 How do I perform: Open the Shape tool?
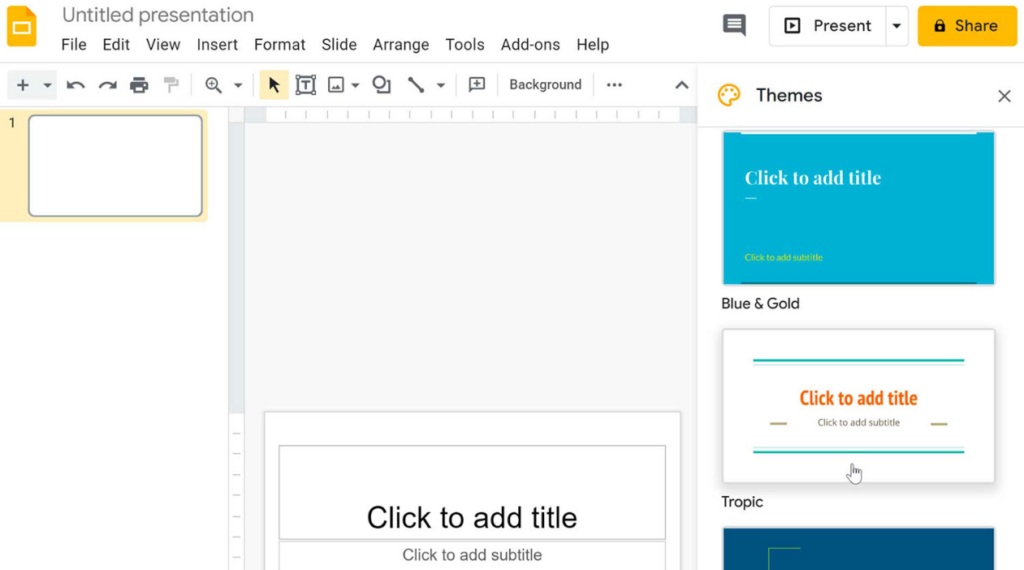pyautogui.click(x=381, y=85)
